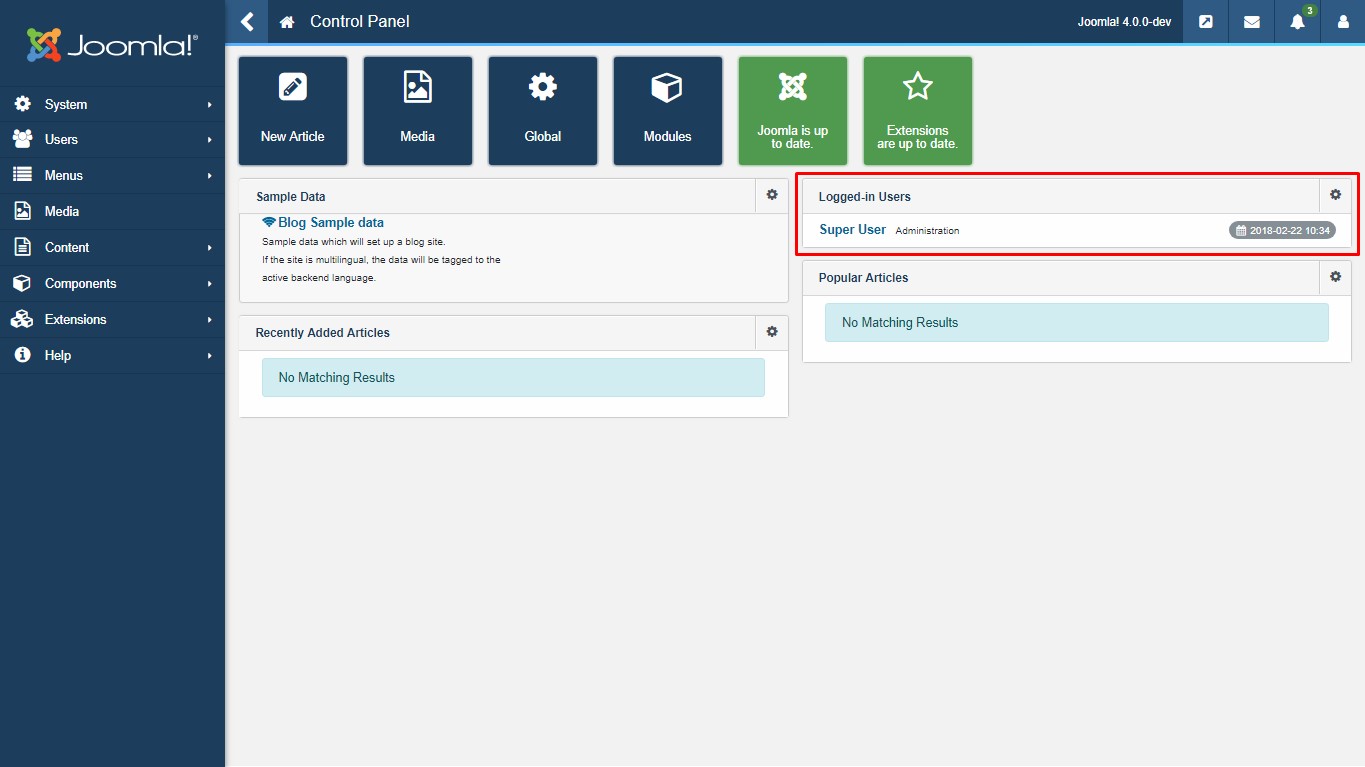Viewport: 1365px width, 767px height.
Task: Open notifications bell icon
Action: [x=1298, y=21]
